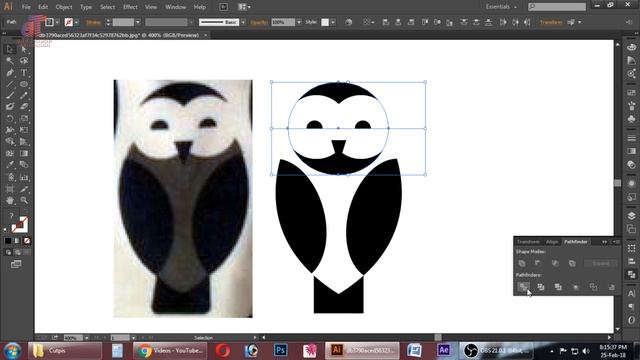Viewport: 640px width, 360px height.
Task: Open the Character panel icon in the right dock
Action: coord(631,293)
